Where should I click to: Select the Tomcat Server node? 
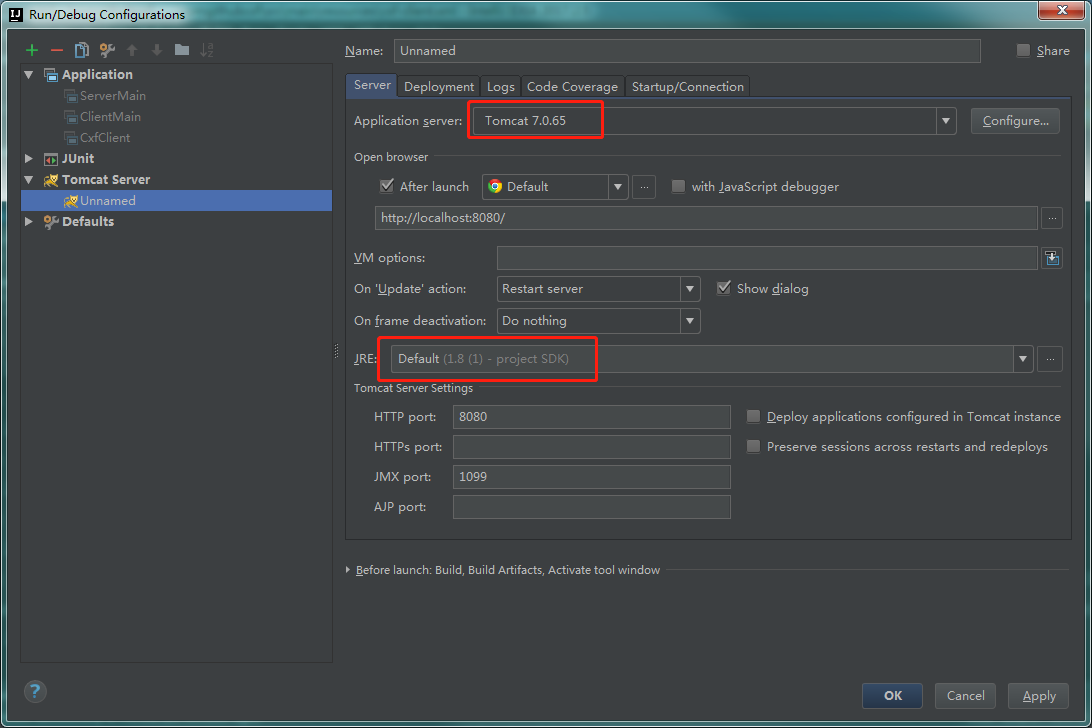click(x=105, y=179)
